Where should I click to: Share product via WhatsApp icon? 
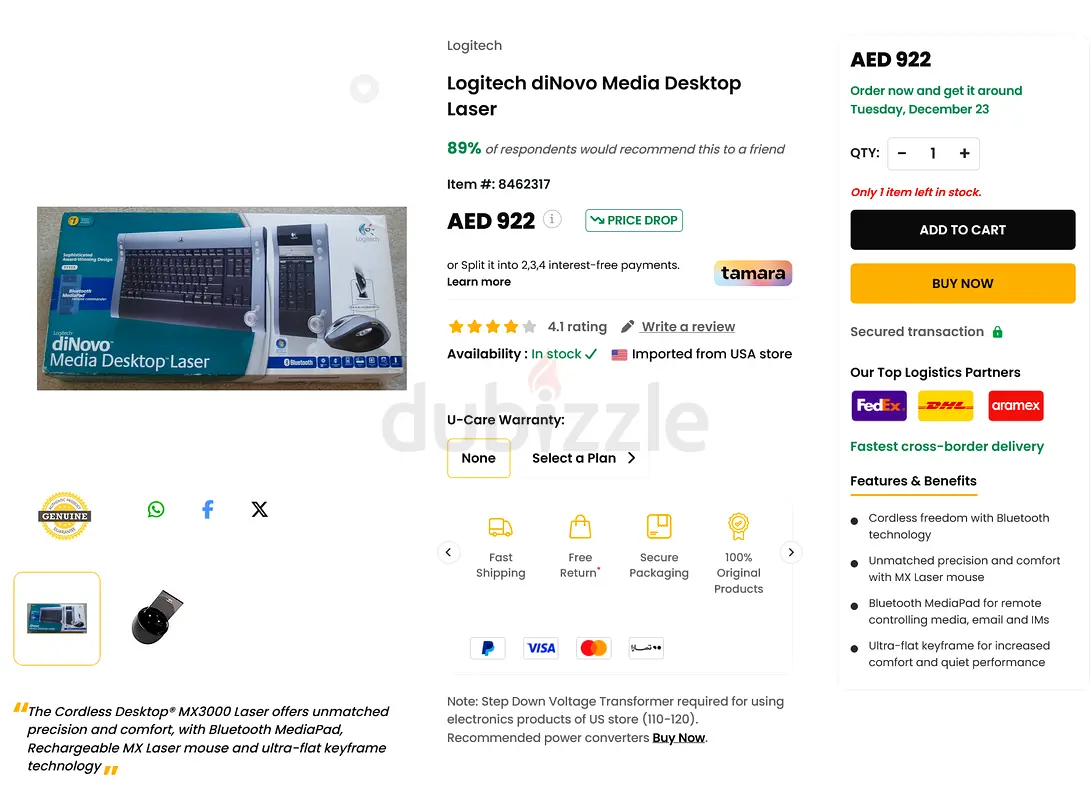coord(156,509)
